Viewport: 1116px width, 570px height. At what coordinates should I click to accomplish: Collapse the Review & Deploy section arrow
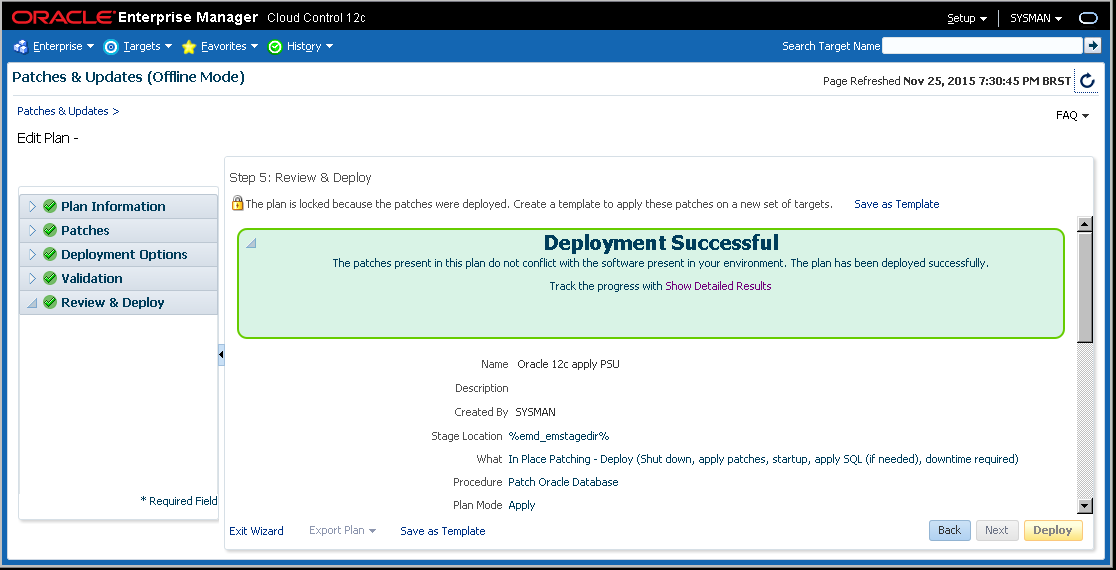tap(32, 303)
